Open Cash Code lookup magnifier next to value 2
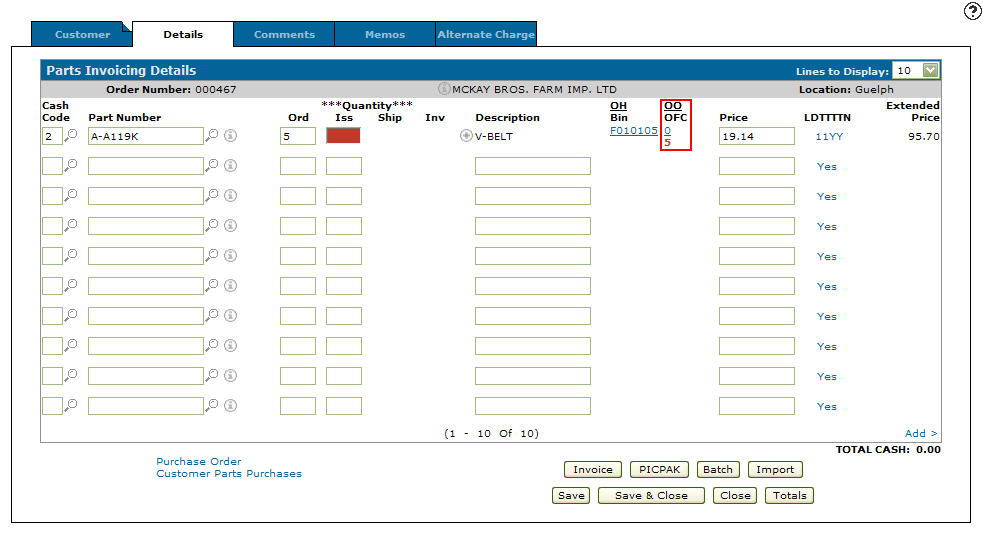Viewport: 983px width, 533px height. pos(71,134)
